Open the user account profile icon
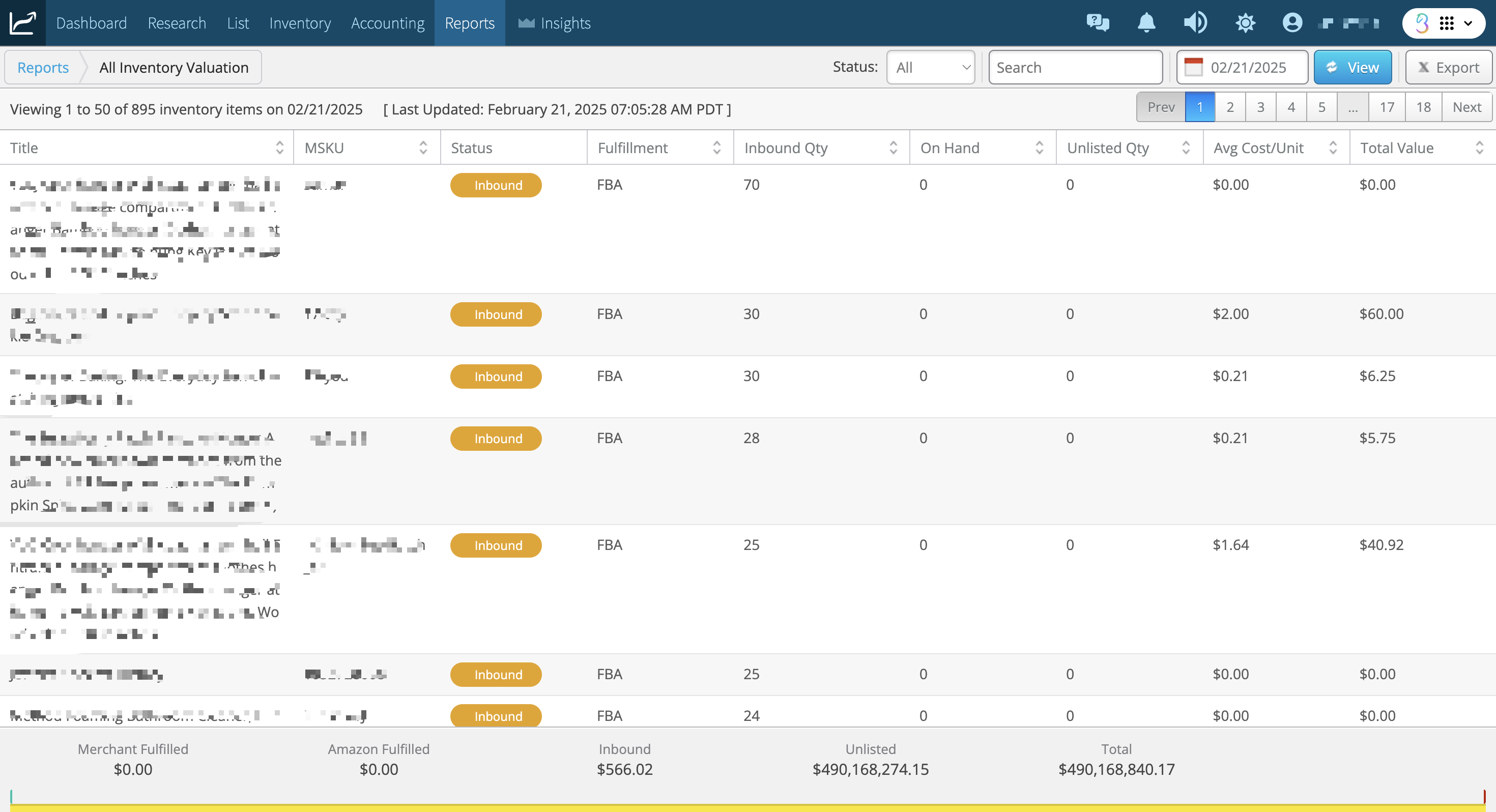This screenshot has width=1496, height=812. (1292, 23)
